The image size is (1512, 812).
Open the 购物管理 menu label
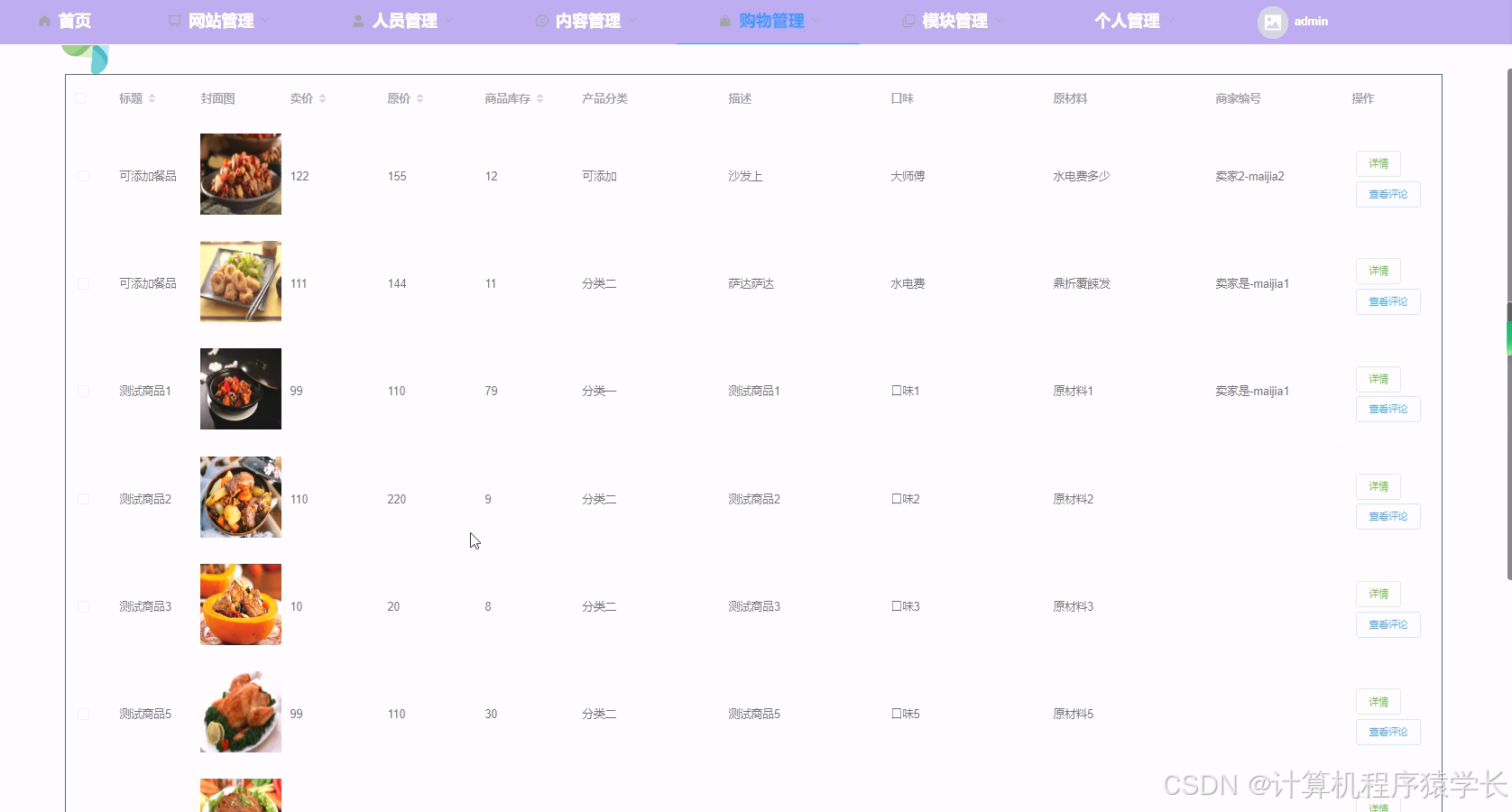coord(771,21)
